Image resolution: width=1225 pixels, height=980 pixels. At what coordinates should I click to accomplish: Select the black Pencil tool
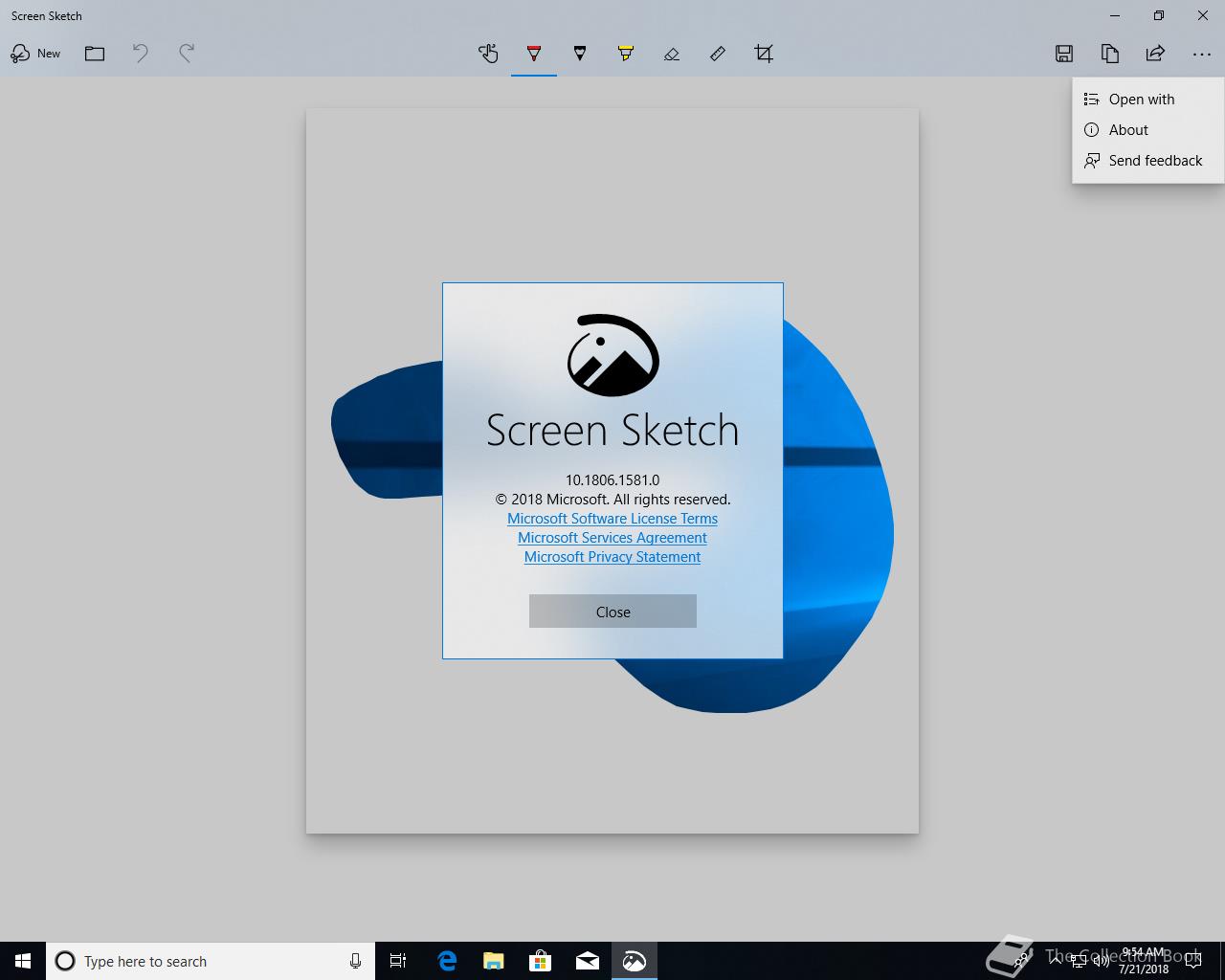[x=580, y=54]
